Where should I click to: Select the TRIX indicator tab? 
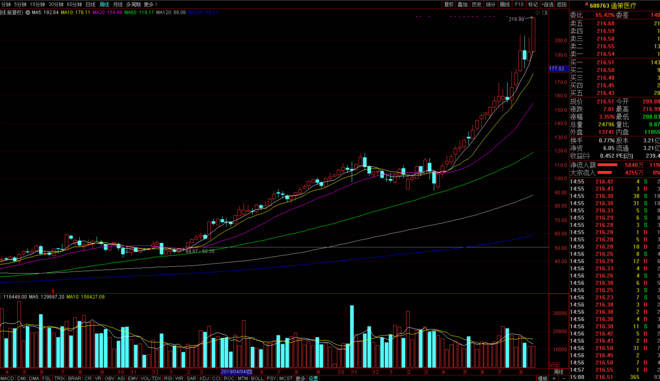point(59,378)
